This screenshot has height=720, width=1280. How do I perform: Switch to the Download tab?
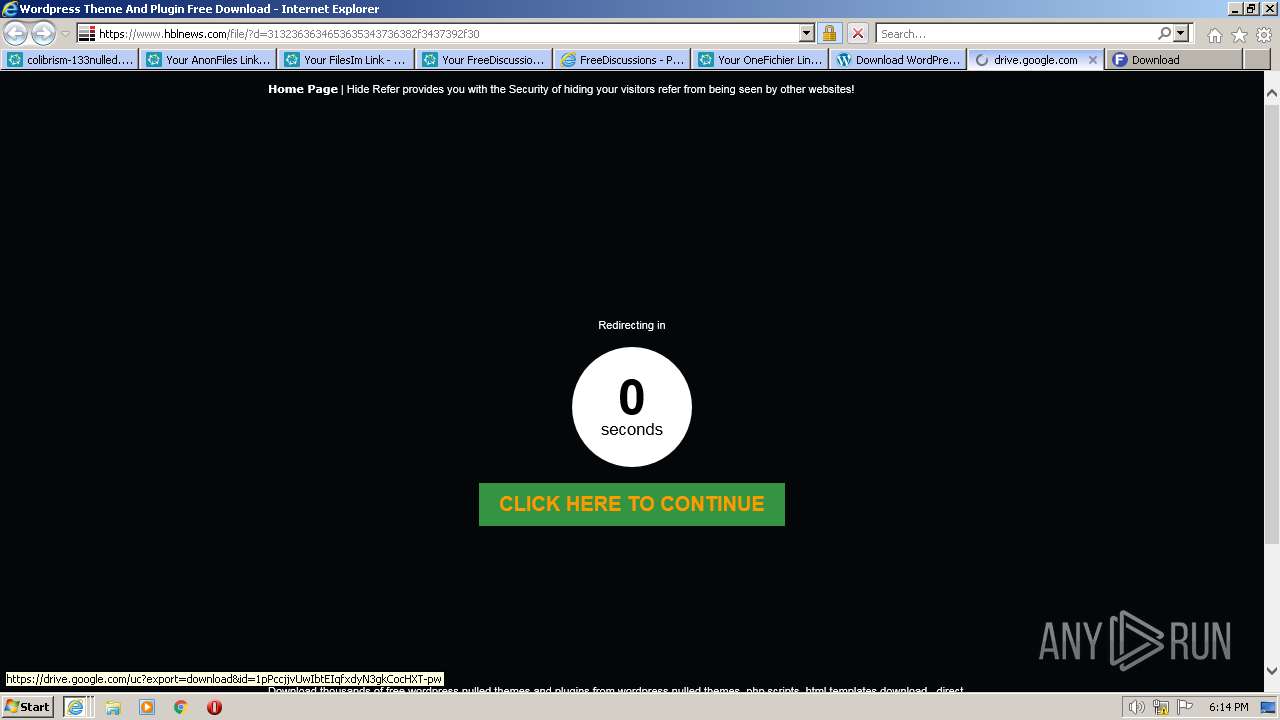pyautogui.click(x=1174, y=60)
